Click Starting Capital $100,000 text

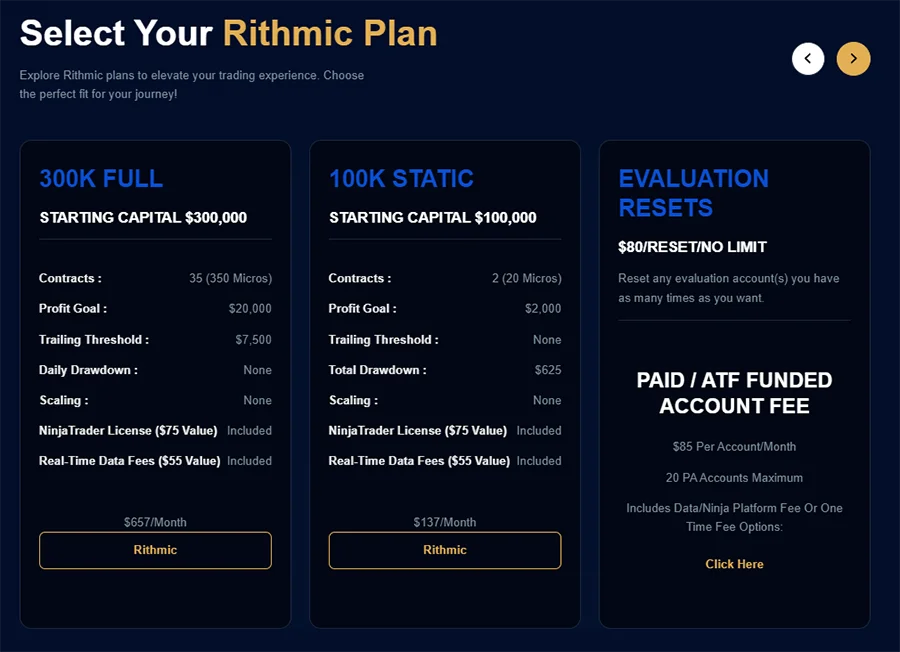pyautogui.click(x=433, y=218)
